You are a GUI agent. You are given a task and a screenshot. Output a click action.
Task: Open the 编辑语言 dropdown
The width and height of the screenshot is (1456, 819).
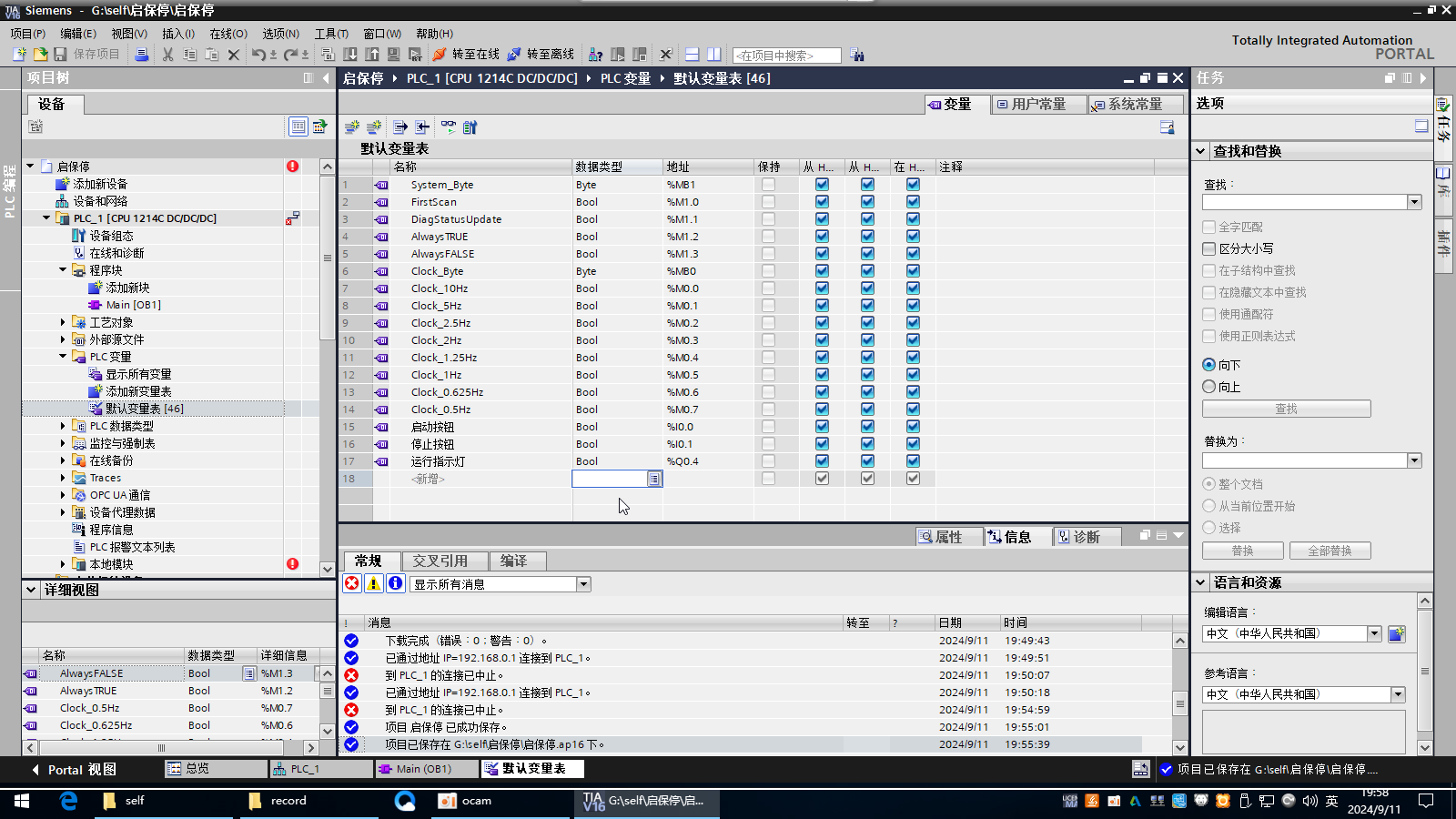coord(1374,633)
